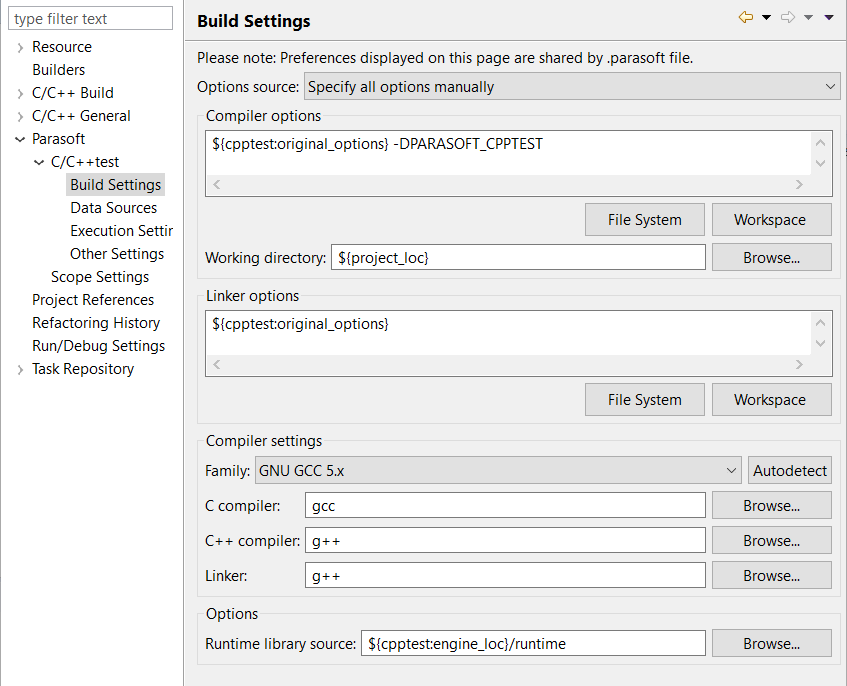Click the type filter text field

pos(90,18)
